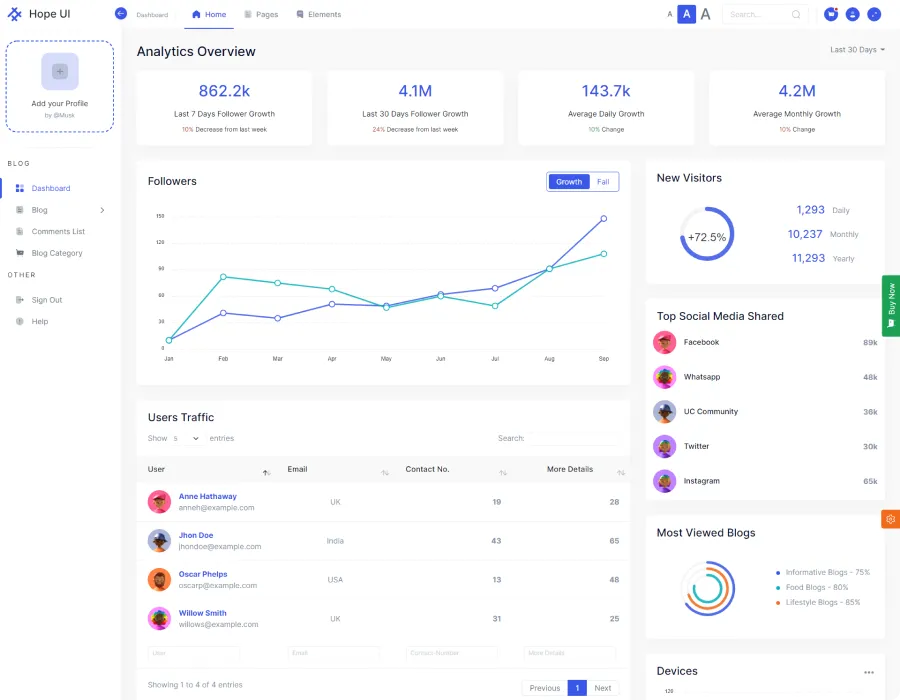Click the Hope UI logo
This screenshot has height=700, width=900.
point(40,14)
